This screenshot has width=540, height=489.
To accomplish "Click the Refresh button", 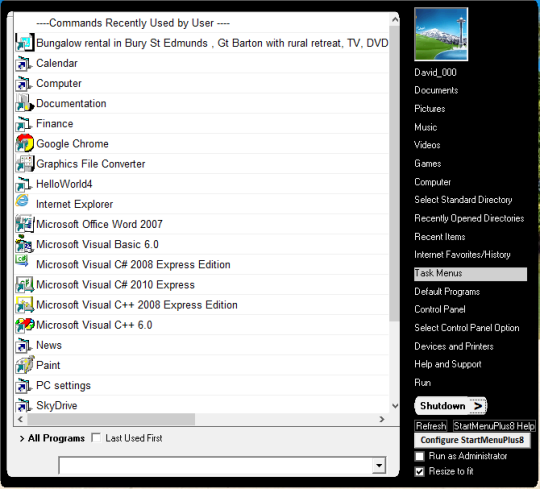I will pos(431,426).
